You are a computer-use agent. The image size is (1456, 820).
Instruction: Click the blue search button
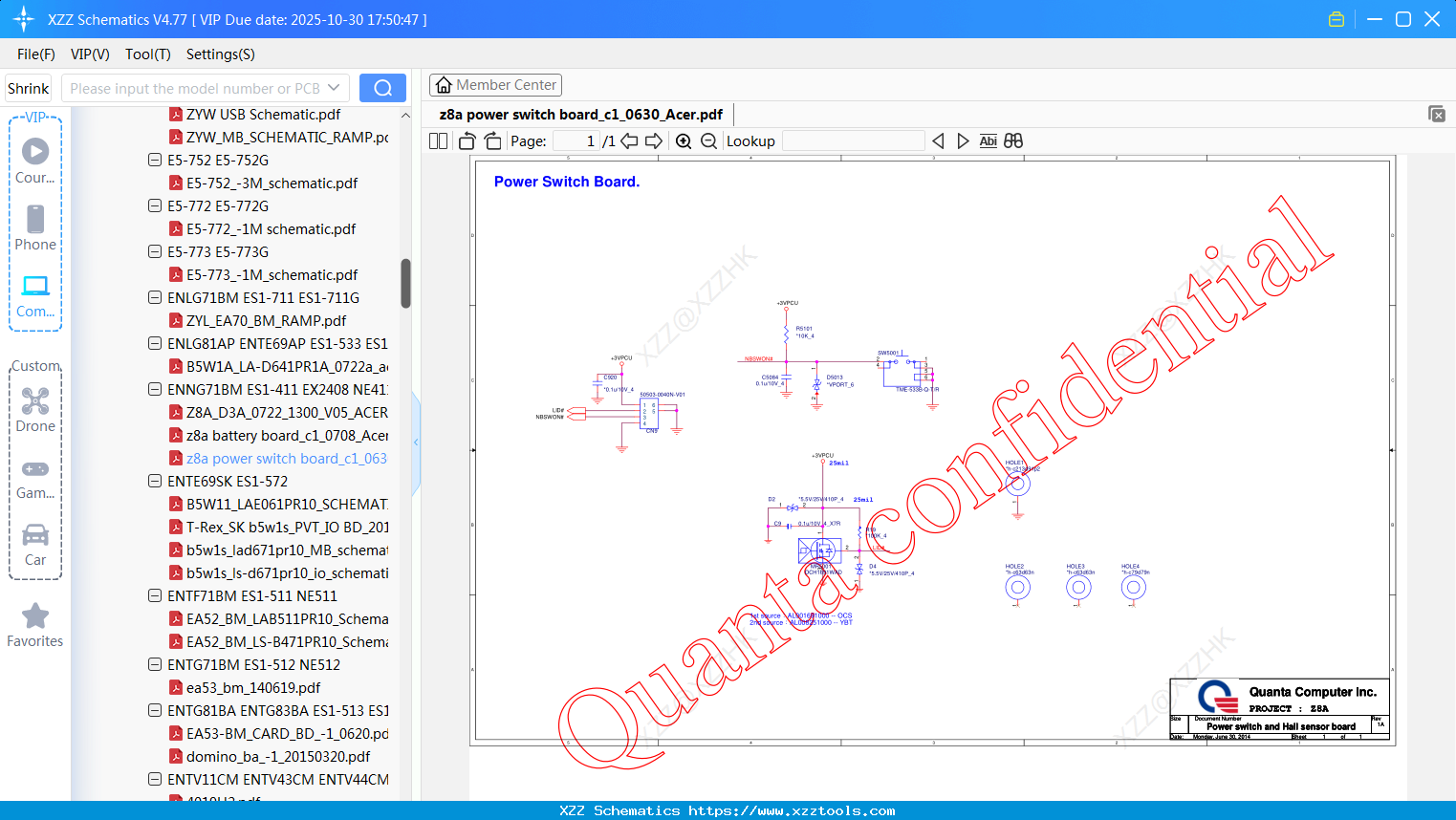click(382, 88)
